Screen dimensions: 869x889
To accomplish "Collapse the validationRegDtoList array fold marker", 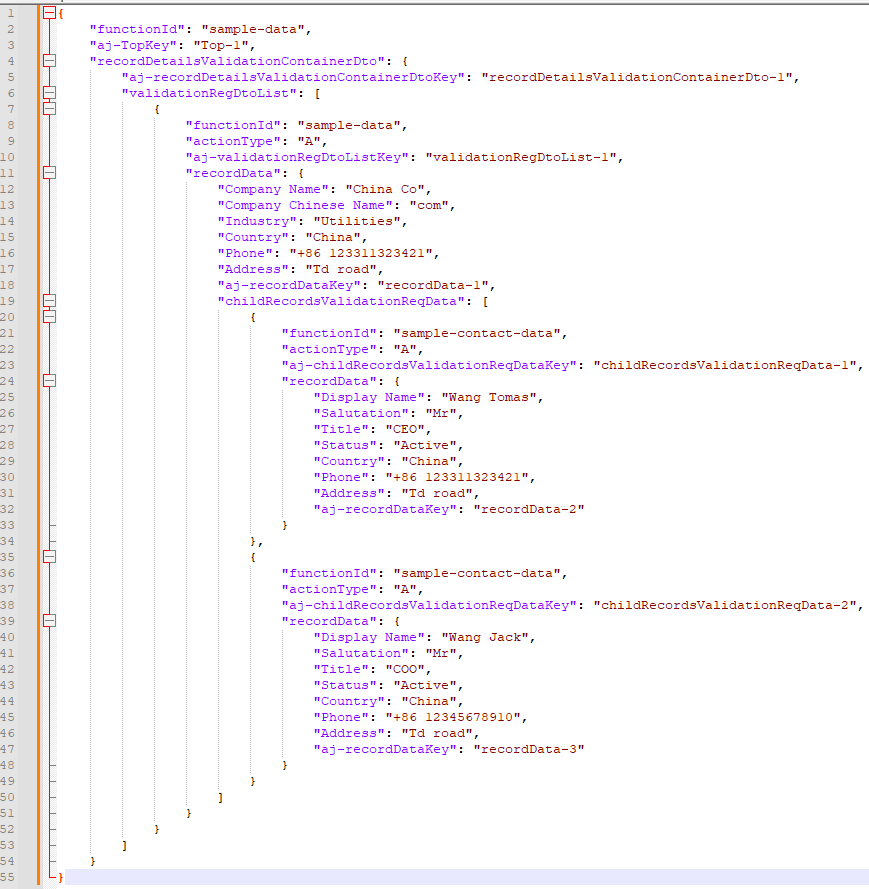I will (49, 93).
